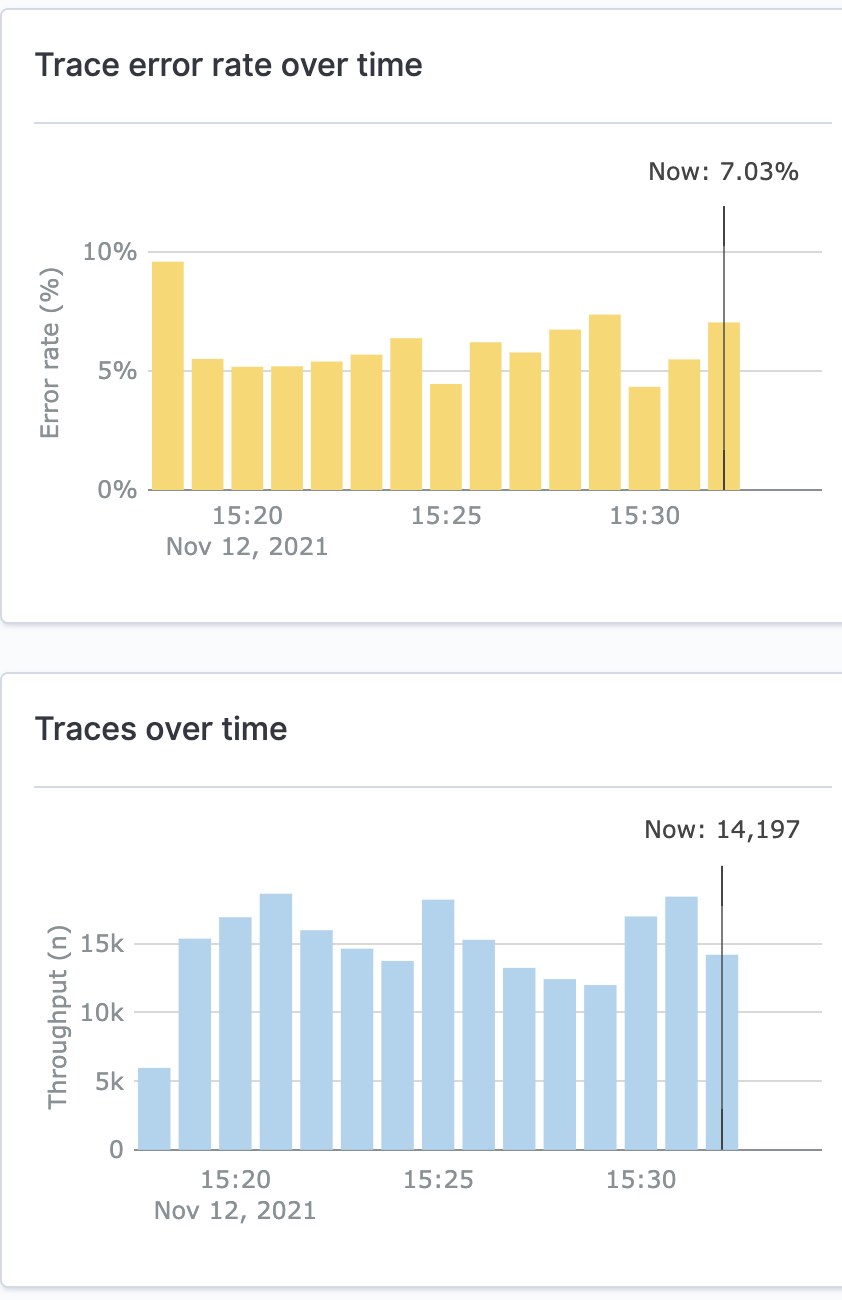This screenshot has height=1300, width=842.
Task: Click the 10% gridline label on error chart
Action: (x=110, y=251)
